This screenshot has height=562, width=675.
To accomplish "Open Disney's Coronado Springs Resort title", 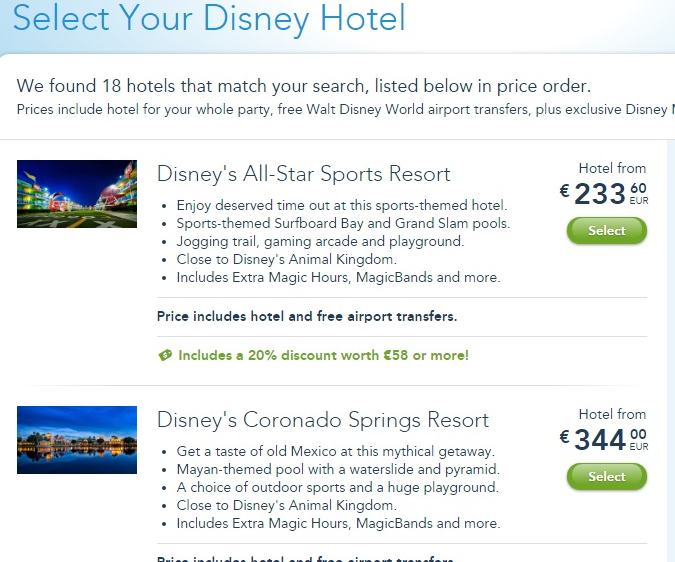I will pyautogui.click(x=323, y=420).
